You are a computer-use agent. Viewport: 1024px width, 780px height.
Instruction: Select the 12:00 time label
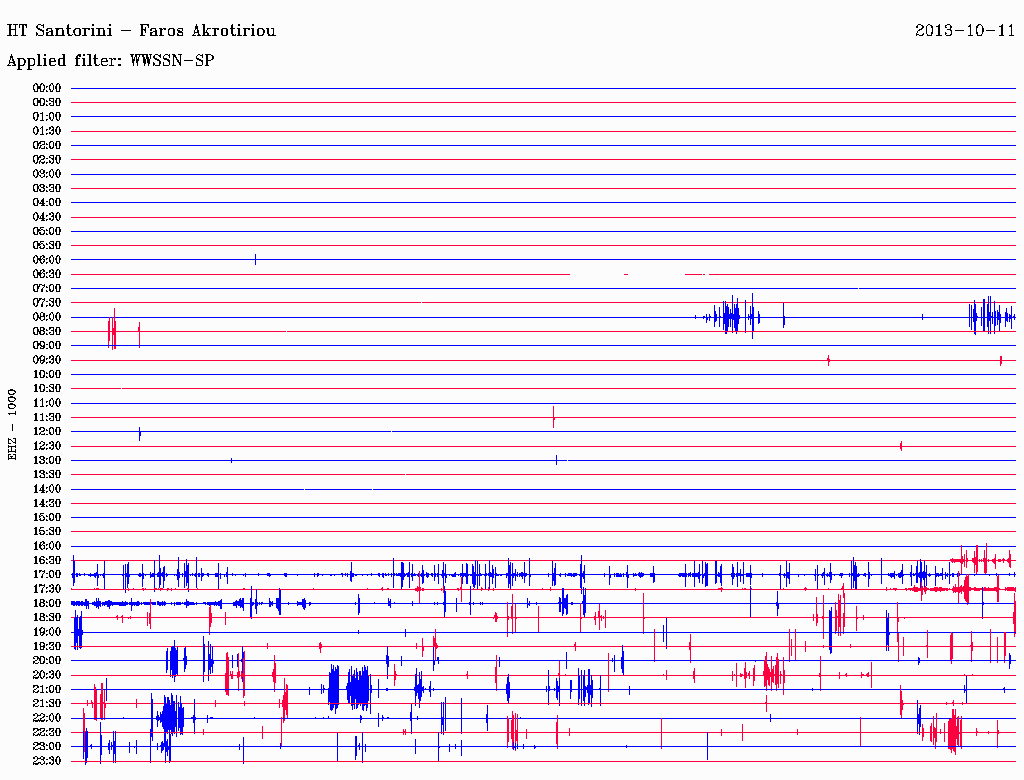coord(47,432)
